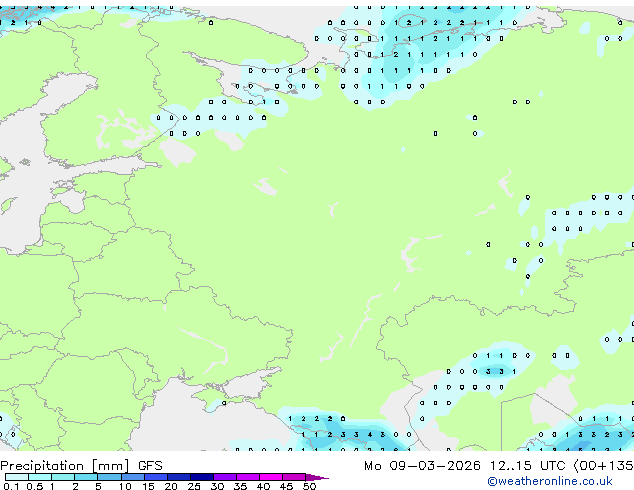634x490 pixels.
Task: Select the 5–10 mm legend swatch
Action: (109, 477)
